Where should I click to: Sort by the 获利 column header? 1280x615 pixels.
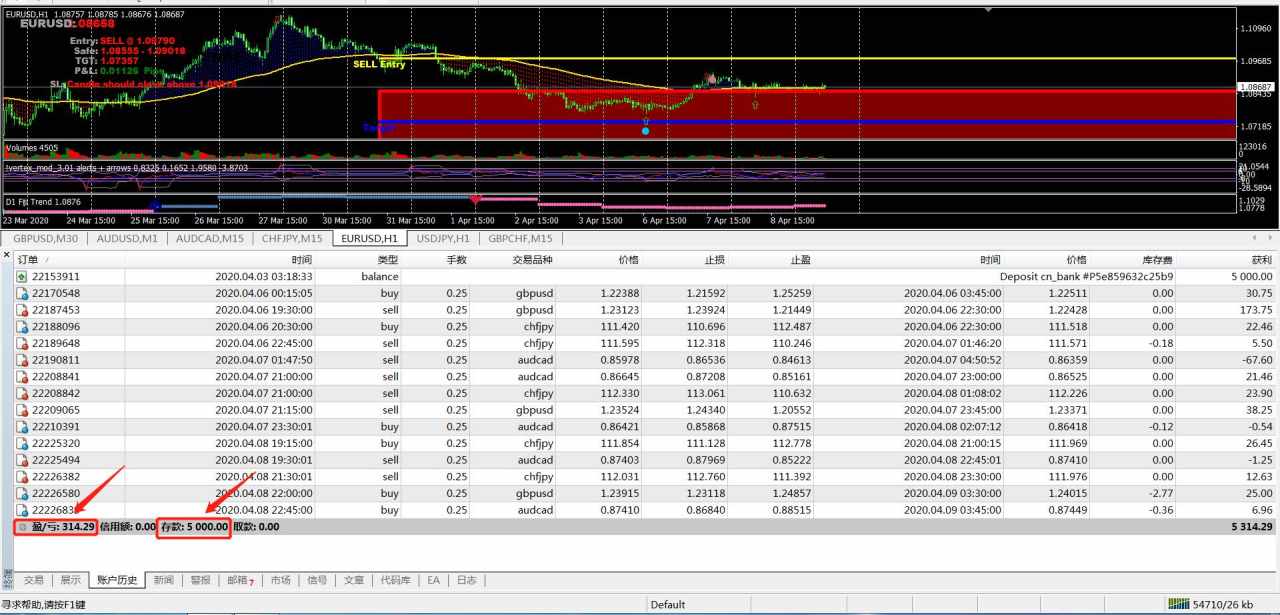tap(1261, 260)
